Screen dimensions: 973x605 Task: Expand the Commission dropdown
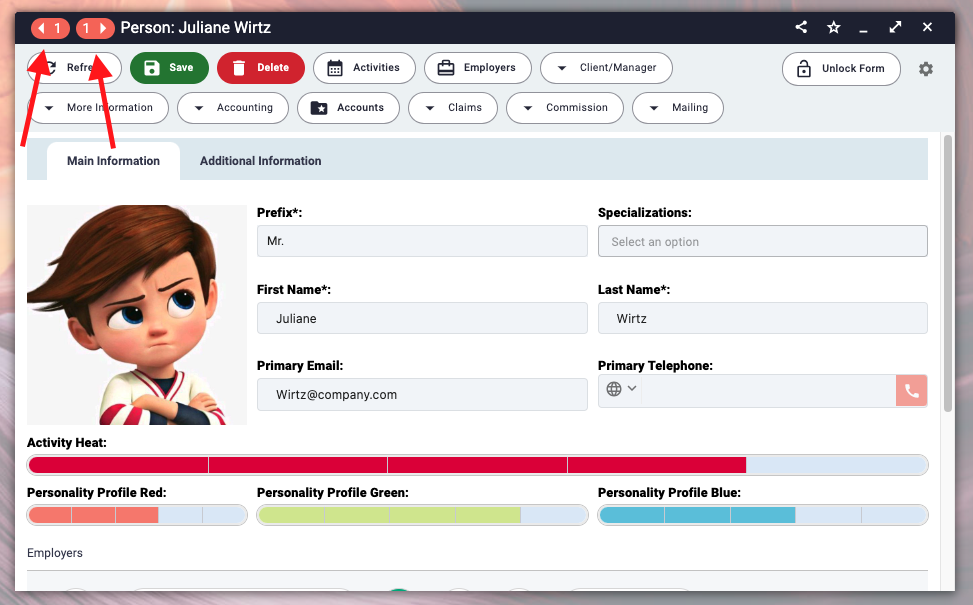pos(565,108)
